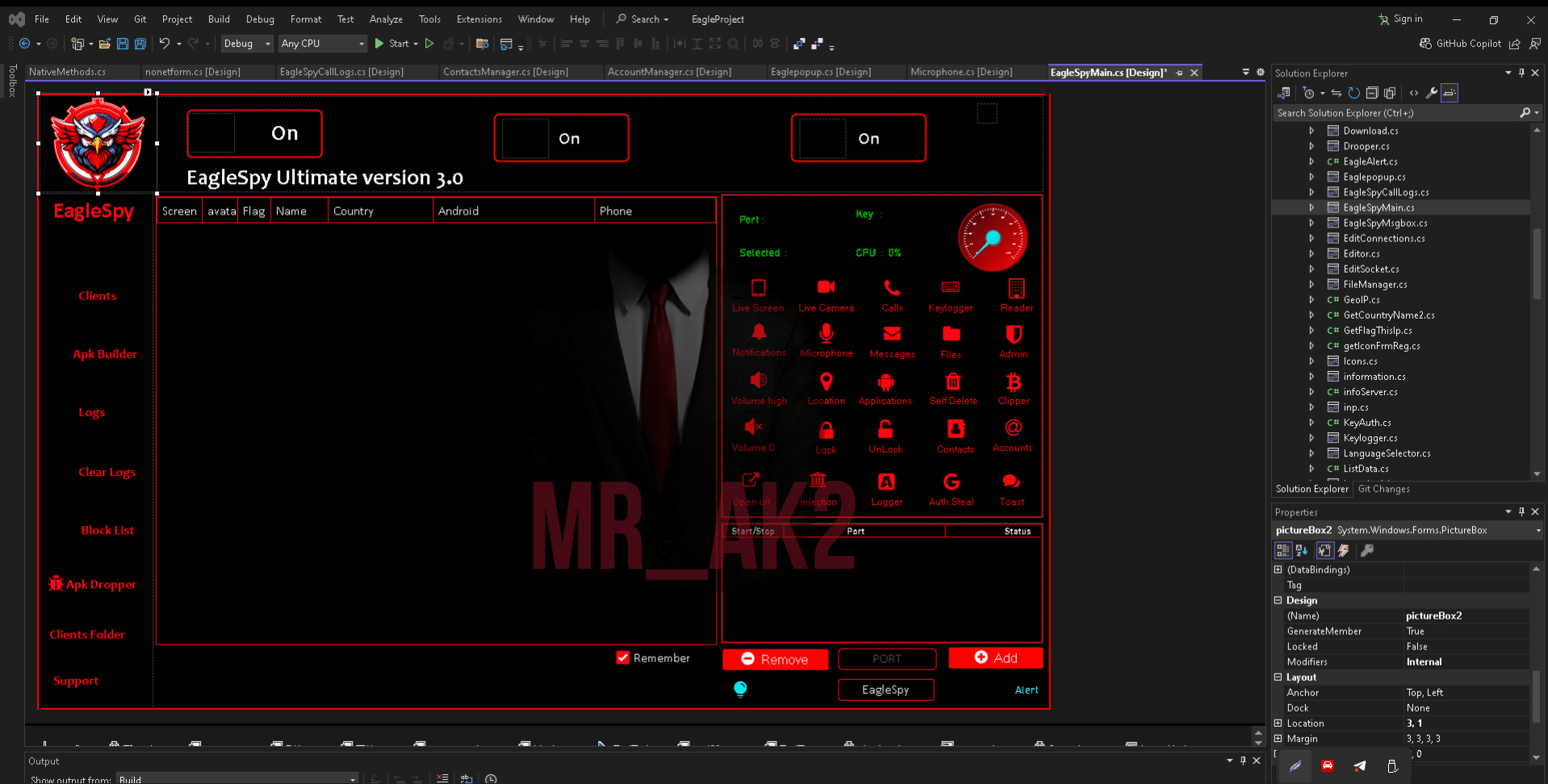Image resolution: width=1548 pixels, height=784 pixels.
Task: Expand the Location property row
Action: tap(1278, 723)
